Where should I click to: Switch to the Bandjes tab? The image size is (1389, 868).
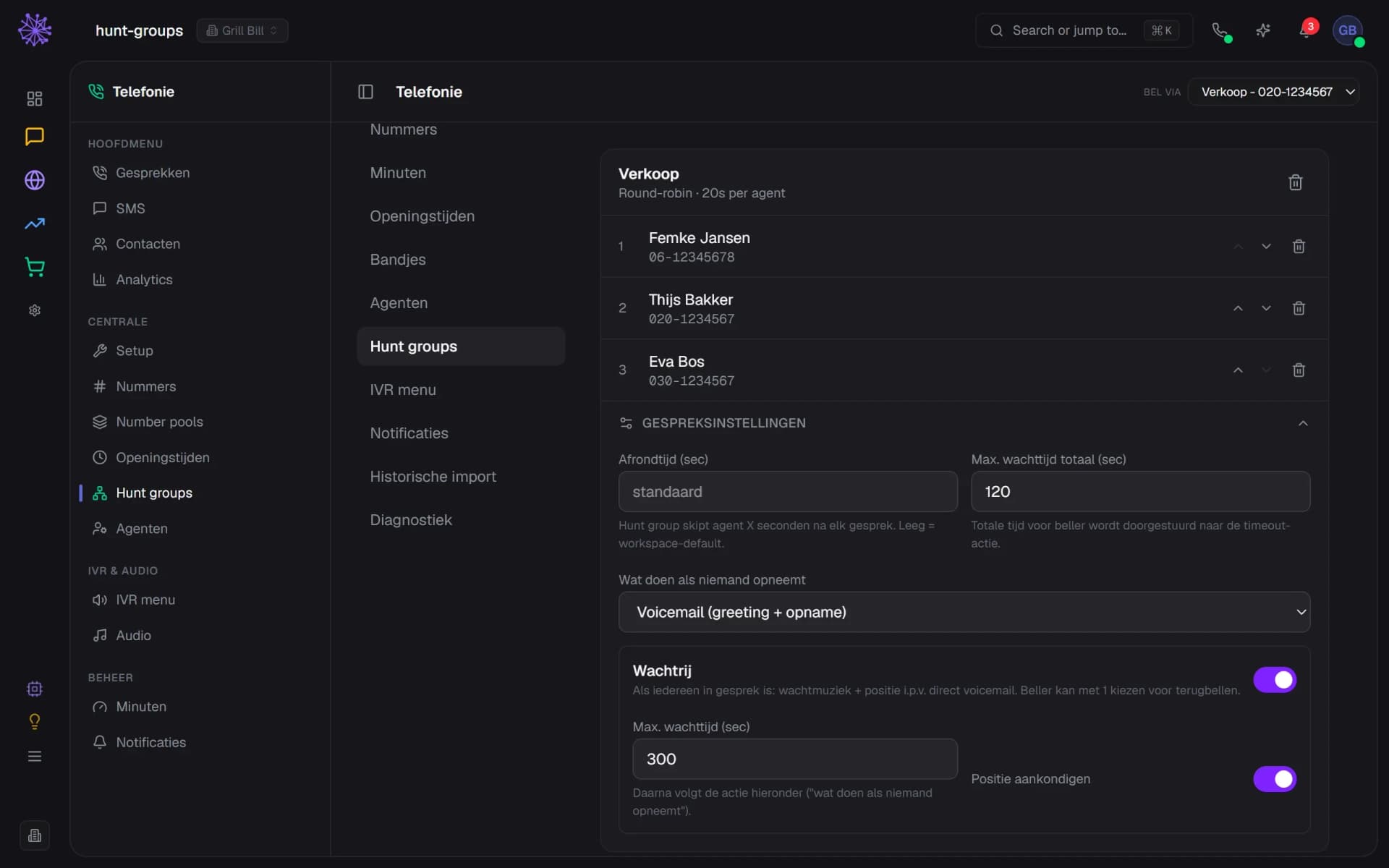398,260
